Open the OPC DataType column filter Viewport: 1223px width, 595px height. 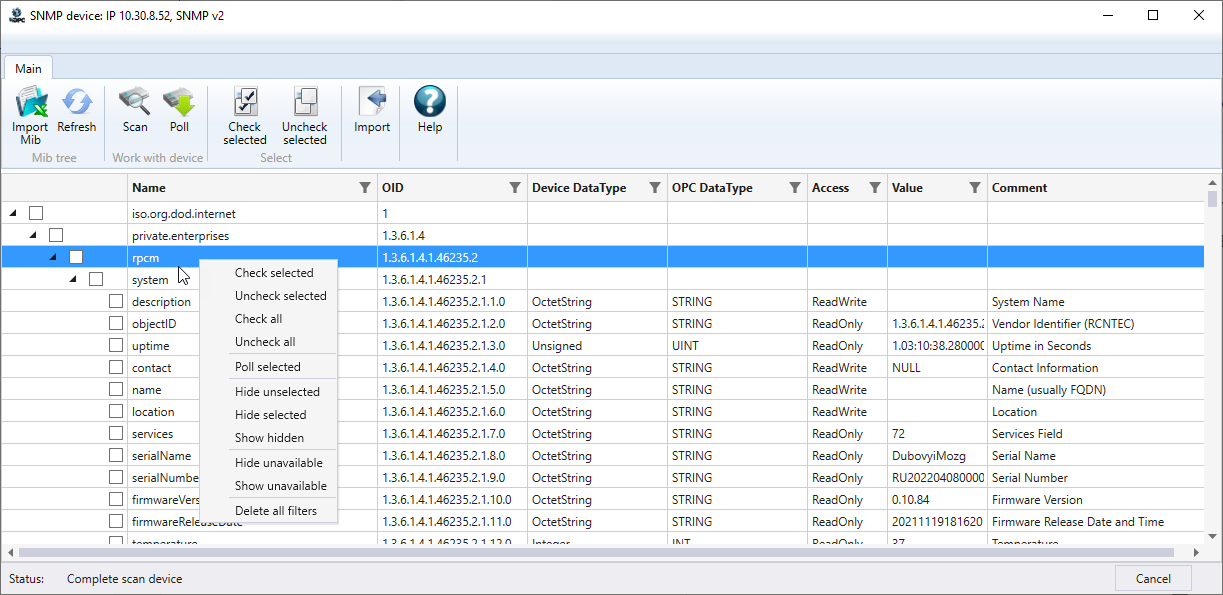(795, 188)
